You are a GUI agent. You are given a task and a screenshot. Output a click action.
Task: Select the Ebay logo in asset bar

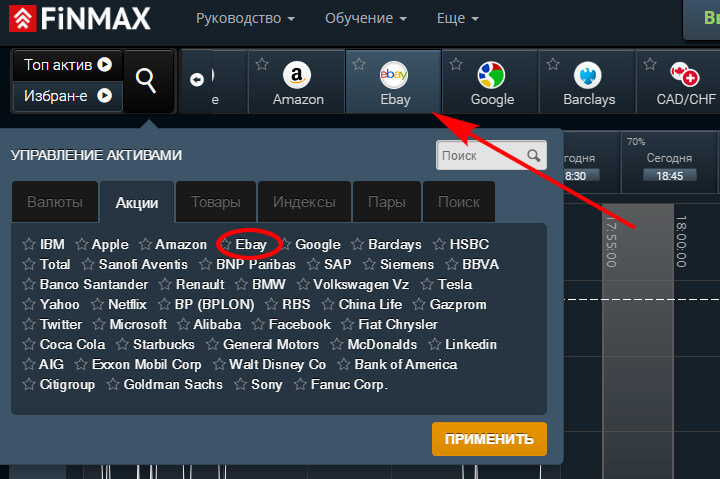tap(394, 74)
